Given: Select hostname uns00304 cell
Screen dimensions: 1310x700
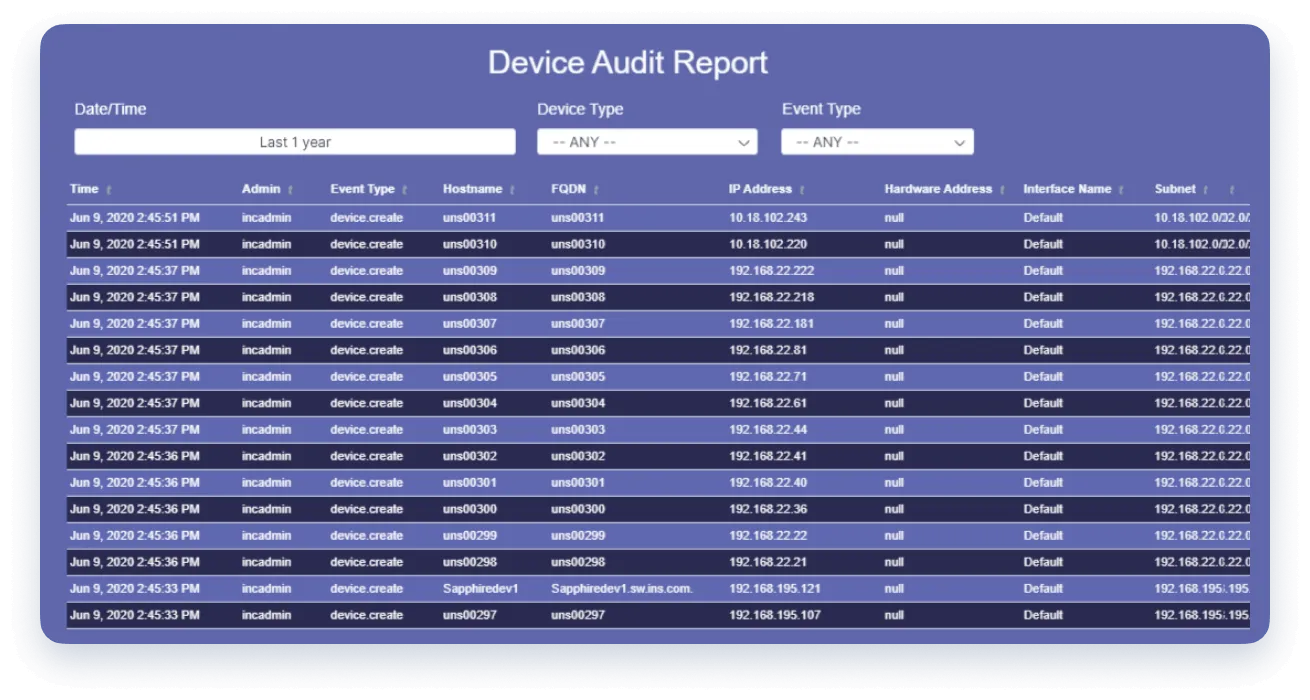Looking at the screenshot, I should click(x=470, y=403).
